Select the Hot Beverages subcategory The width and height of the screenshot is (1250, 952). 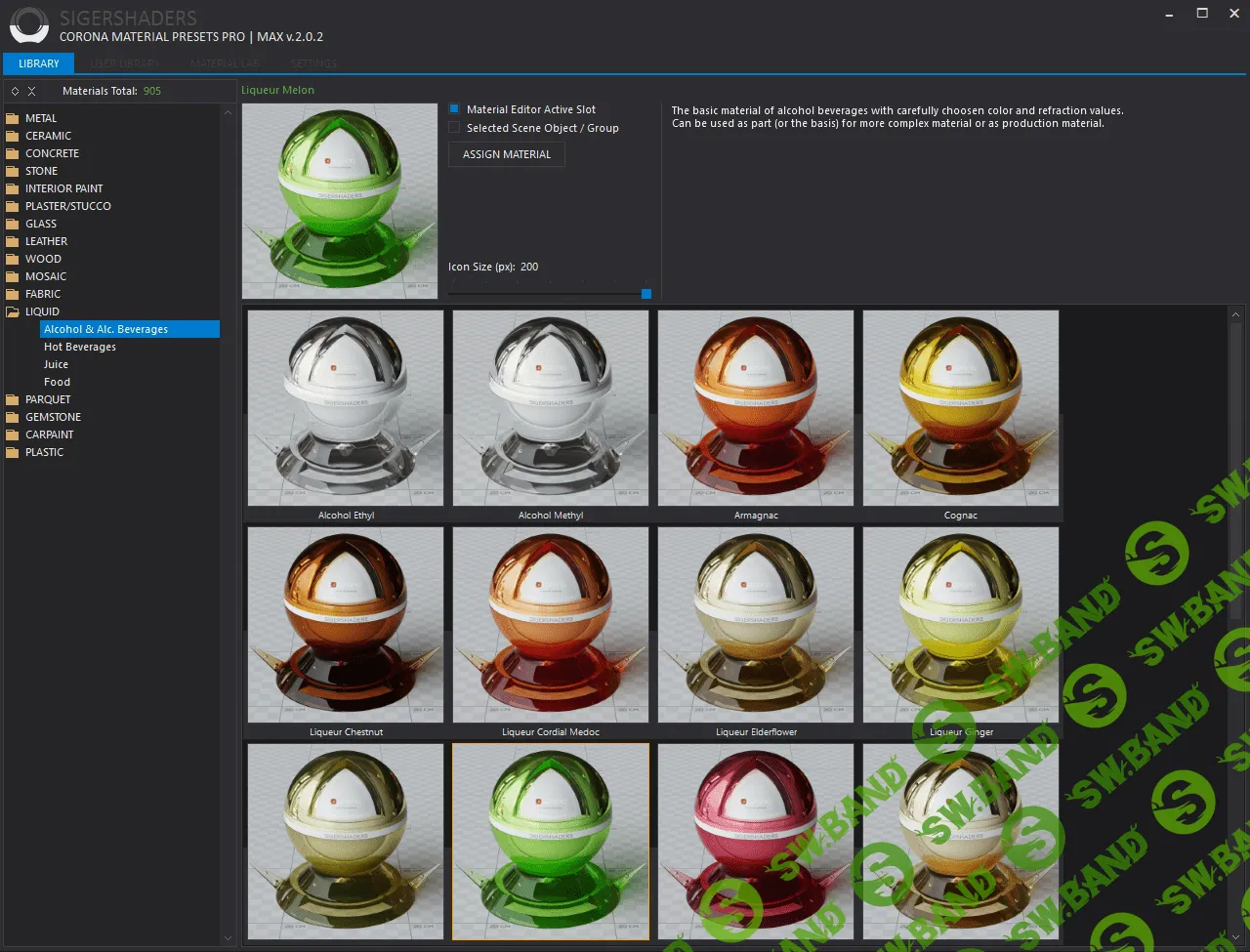79,347
